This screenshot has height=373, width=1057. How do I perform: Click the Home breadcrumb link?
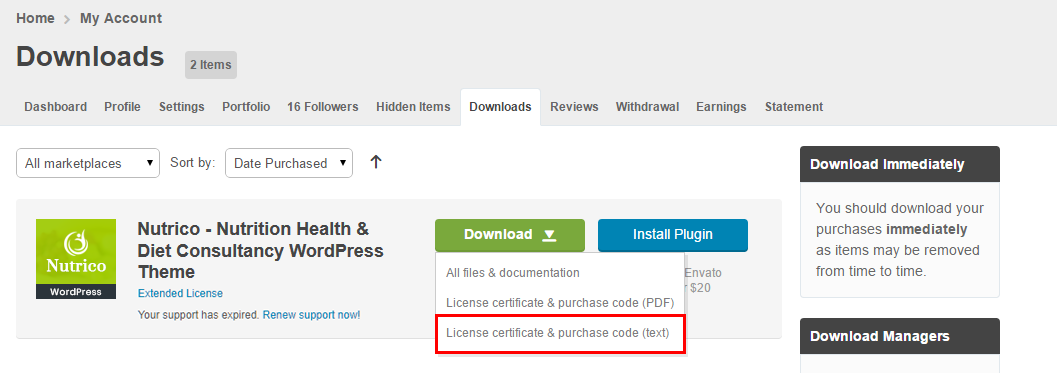click(35, 18)
